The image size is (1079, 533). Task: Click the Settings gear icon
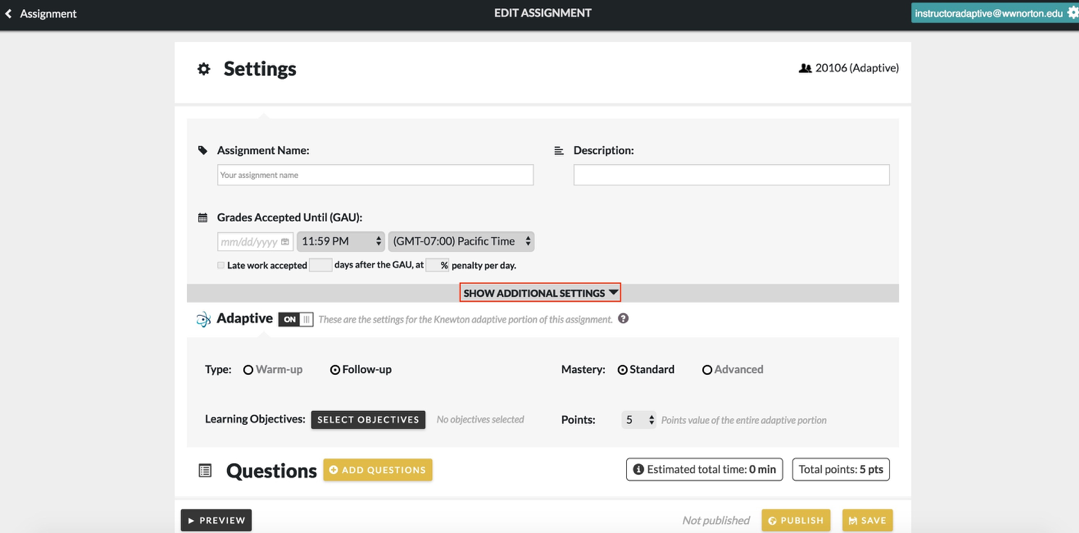[204, 69]
